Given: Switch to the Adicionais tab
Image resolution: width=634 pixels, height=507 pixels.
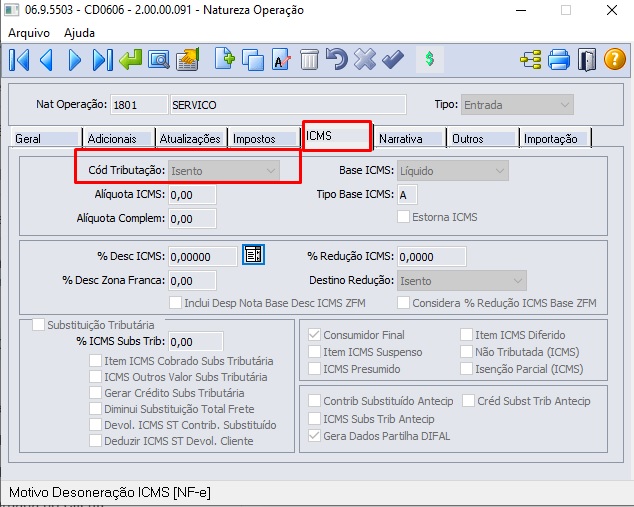Looking at the screenshot, I should (x=119, y=138).
